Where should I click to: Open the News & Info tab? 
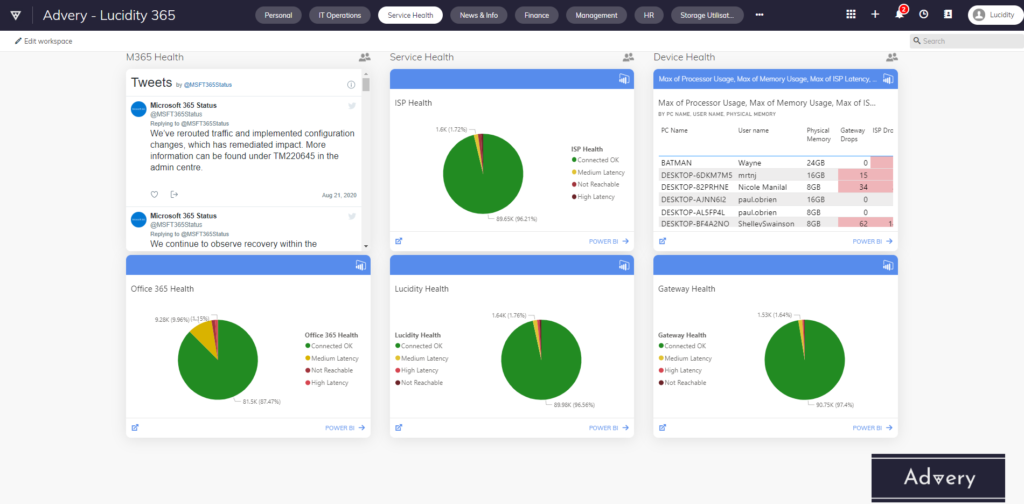(x=478, y=15)
